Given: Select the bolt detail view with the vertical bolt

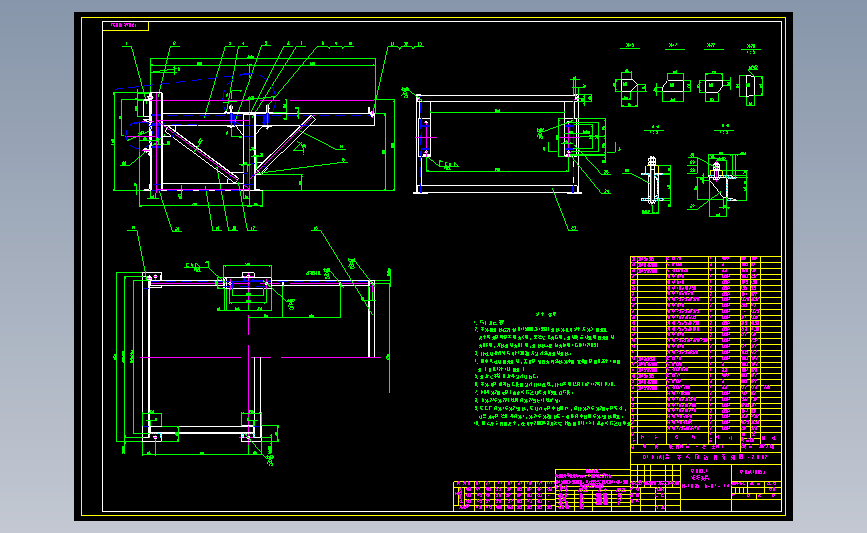Looking at the screenshot, I should pyautogui.click(x=652, y=184).
